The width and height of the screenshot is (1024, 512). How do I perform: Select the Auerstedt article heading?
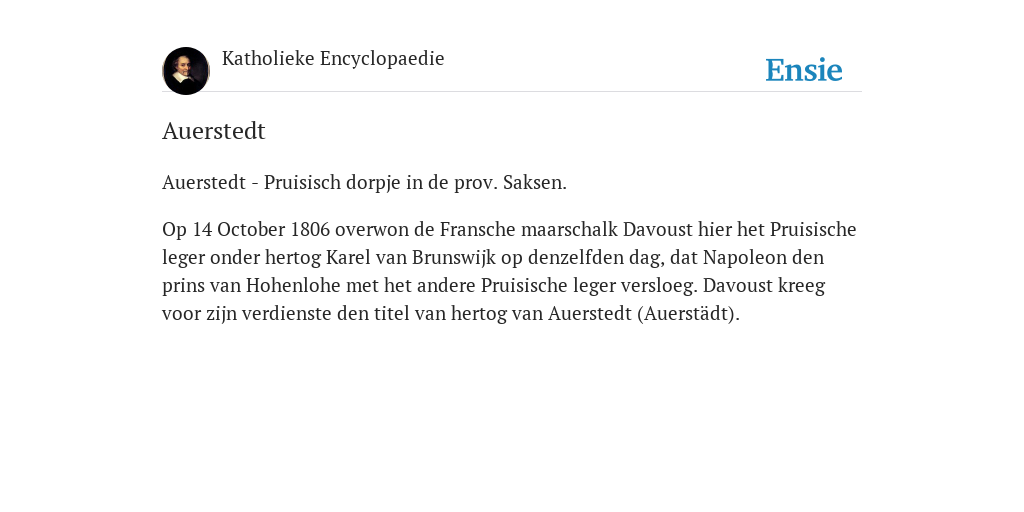pos(214,131)
